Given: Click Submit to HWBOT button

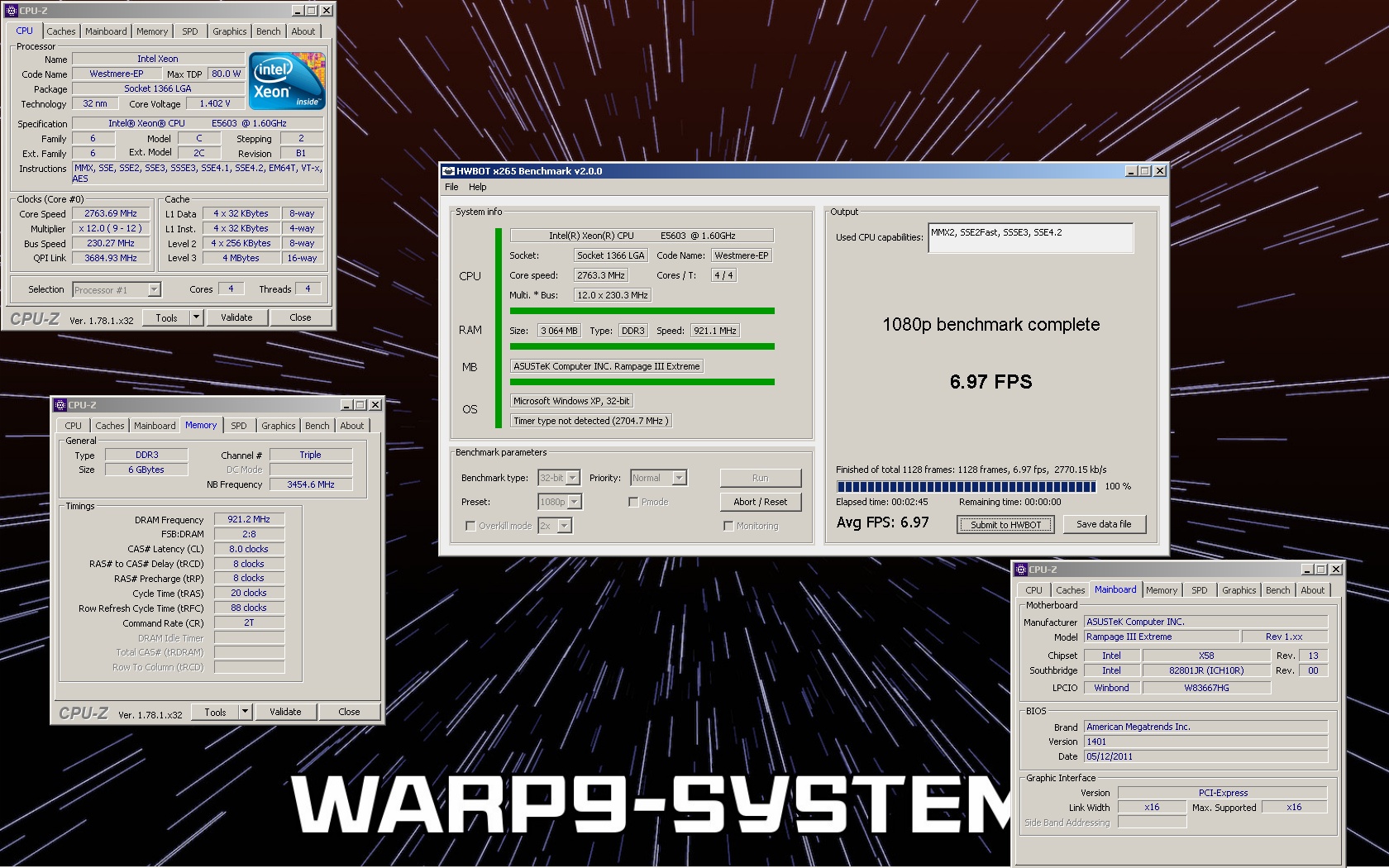Looking at the screenshot, I should click(x=1005, y=525).
